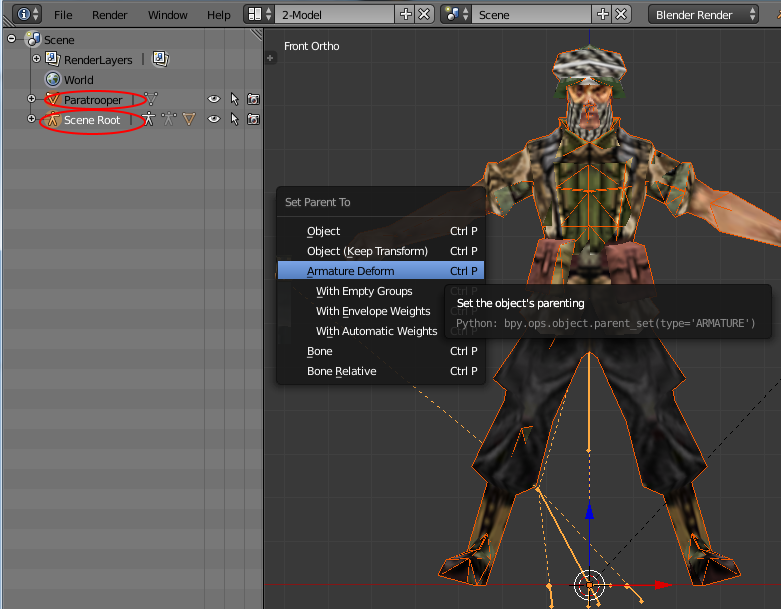Image resolution: width=781 pixels, height=609 pixels.
Task: Click the red X axis manipulator arrow
Action: click(663, 585)
